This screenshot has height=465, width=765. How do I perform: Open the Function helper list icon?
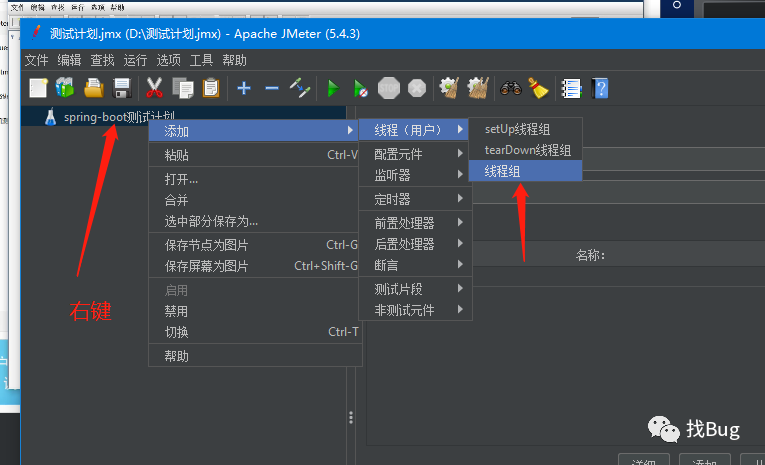pyautogui.click(x=571, y=89)
